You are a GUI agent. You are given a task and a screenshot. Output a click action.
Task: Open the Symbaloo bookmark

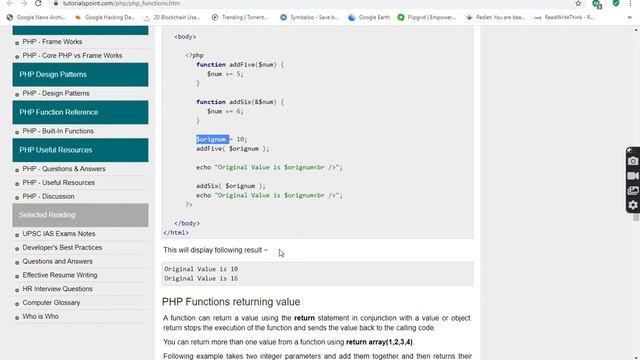click(x=309, y=18)
